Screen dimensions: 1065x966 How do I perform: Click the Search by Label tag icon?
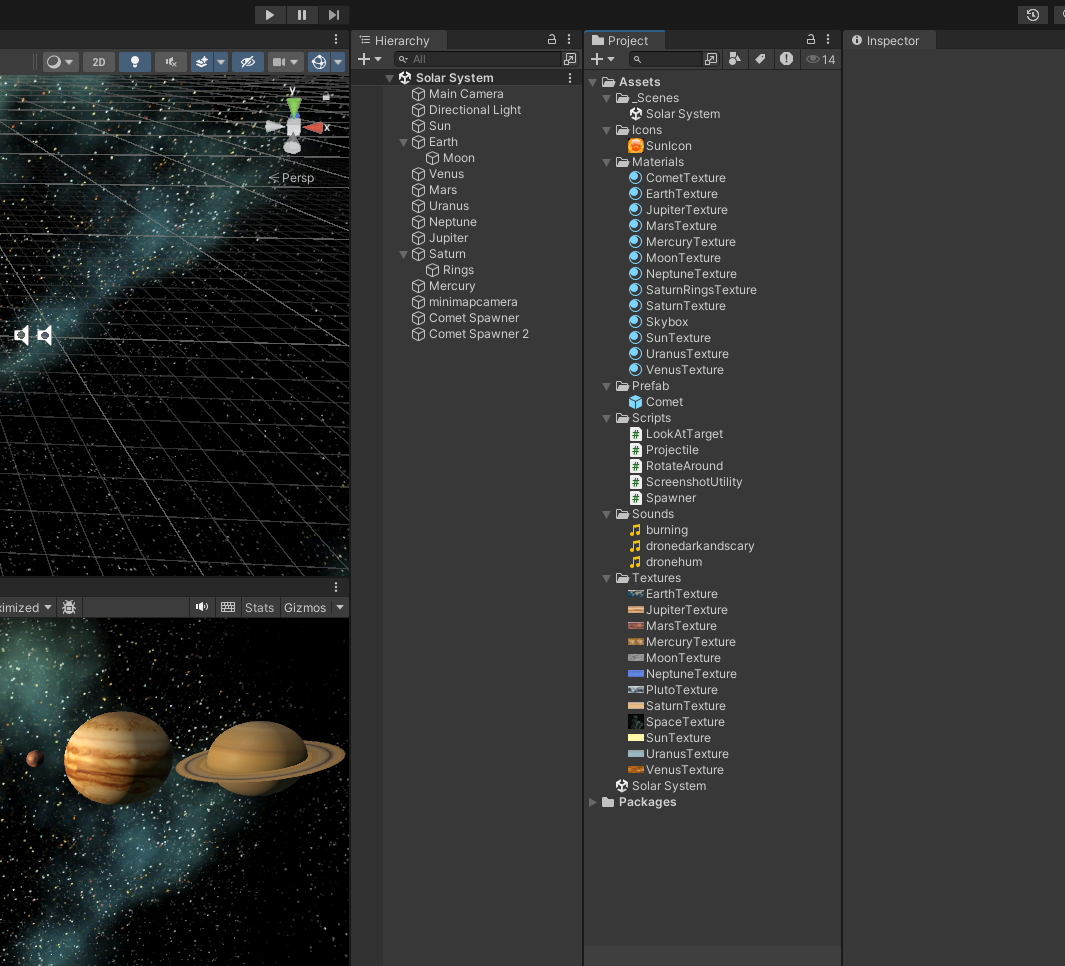click(x=760, y=60)
